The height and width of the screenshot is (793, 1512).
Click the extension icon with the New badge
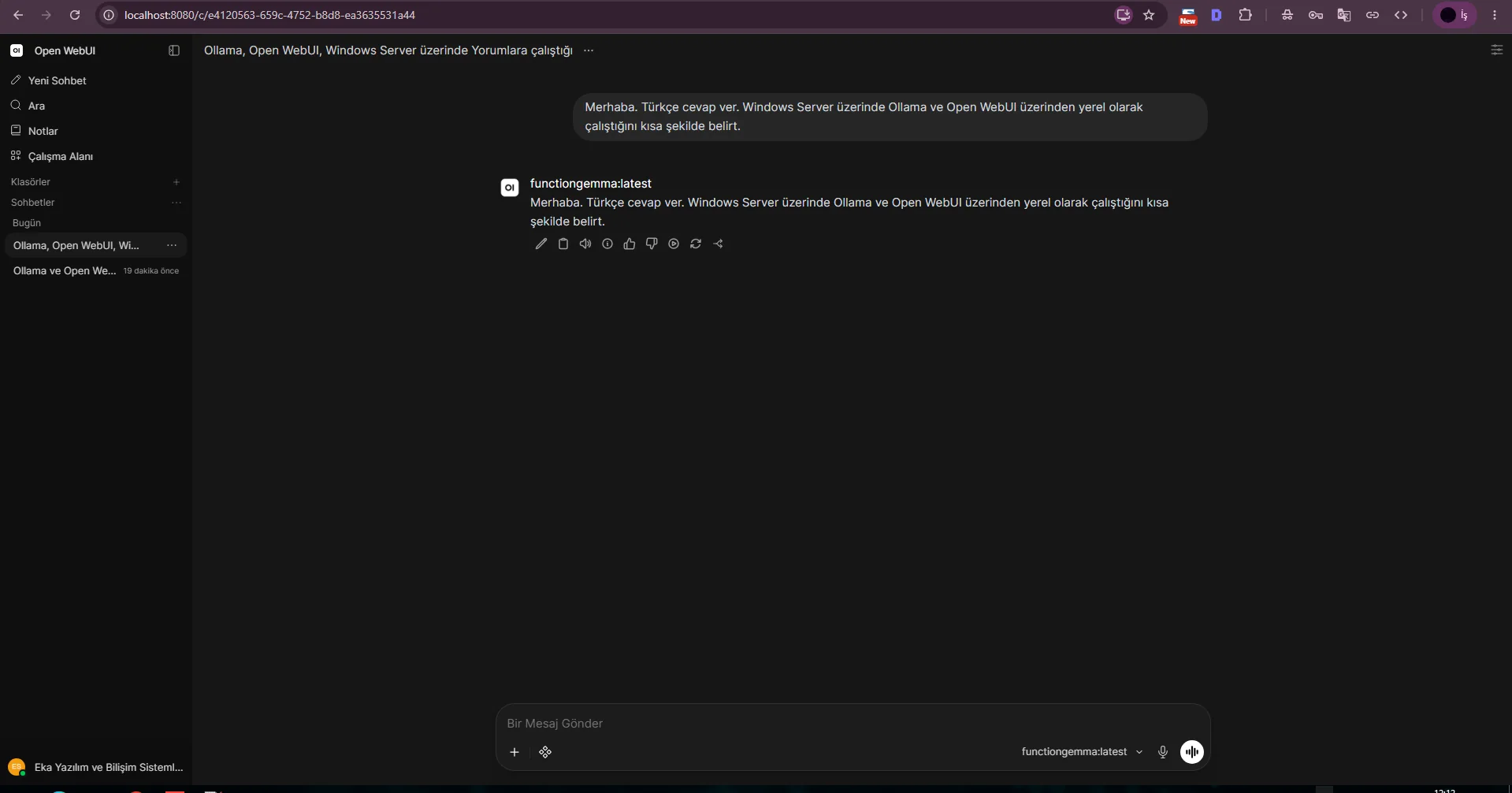1187,16
